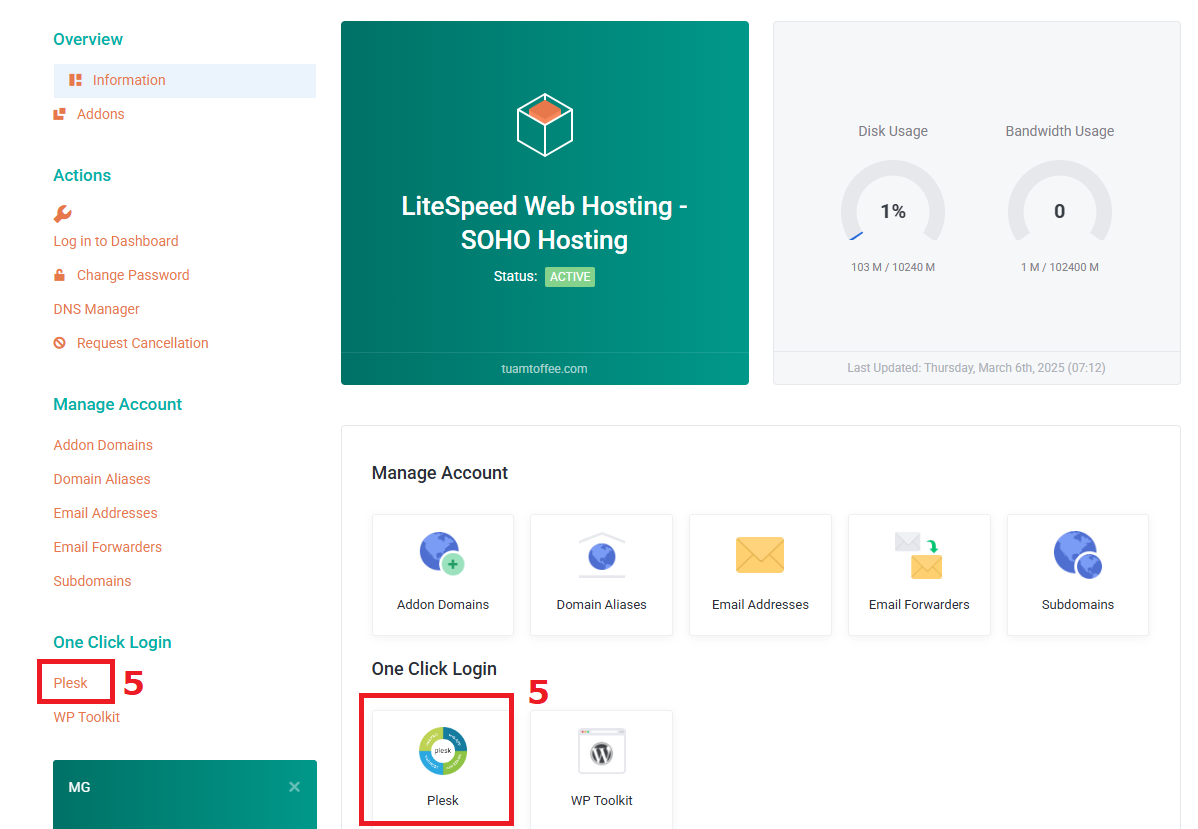The width and height of the screenshot is (1198, 829).
Task: Click the Subdomains globe icon
Action: tap(1078, 555)
